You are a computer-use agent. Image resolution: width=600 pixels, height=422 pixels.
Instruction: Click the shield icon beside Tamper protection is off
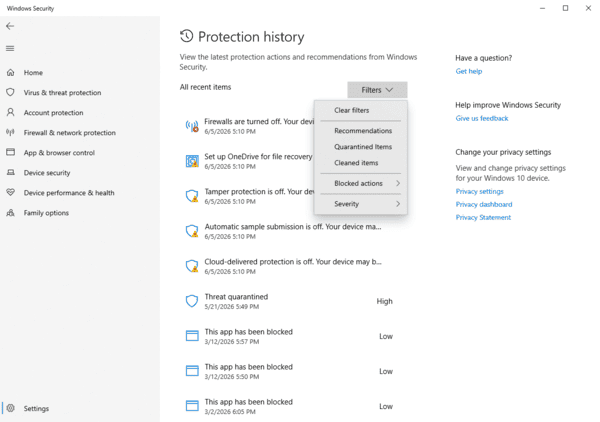coord(192,196)
